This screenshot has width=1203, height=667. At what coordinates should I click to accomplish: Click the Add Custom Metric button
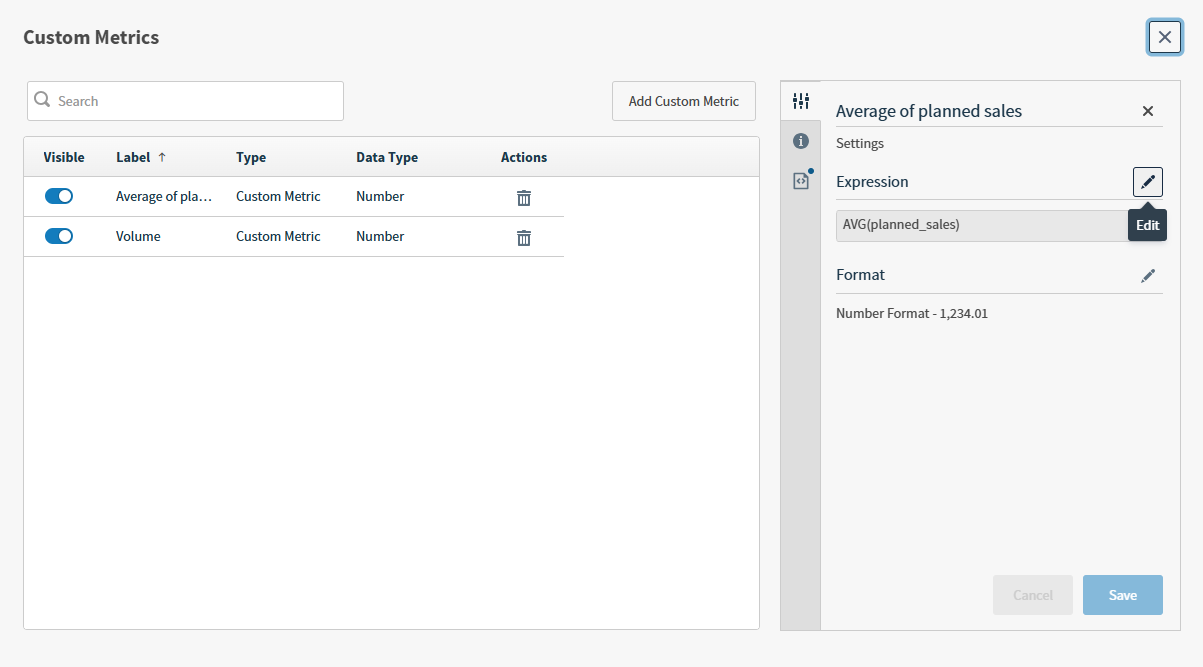click(x=684, y=101)
